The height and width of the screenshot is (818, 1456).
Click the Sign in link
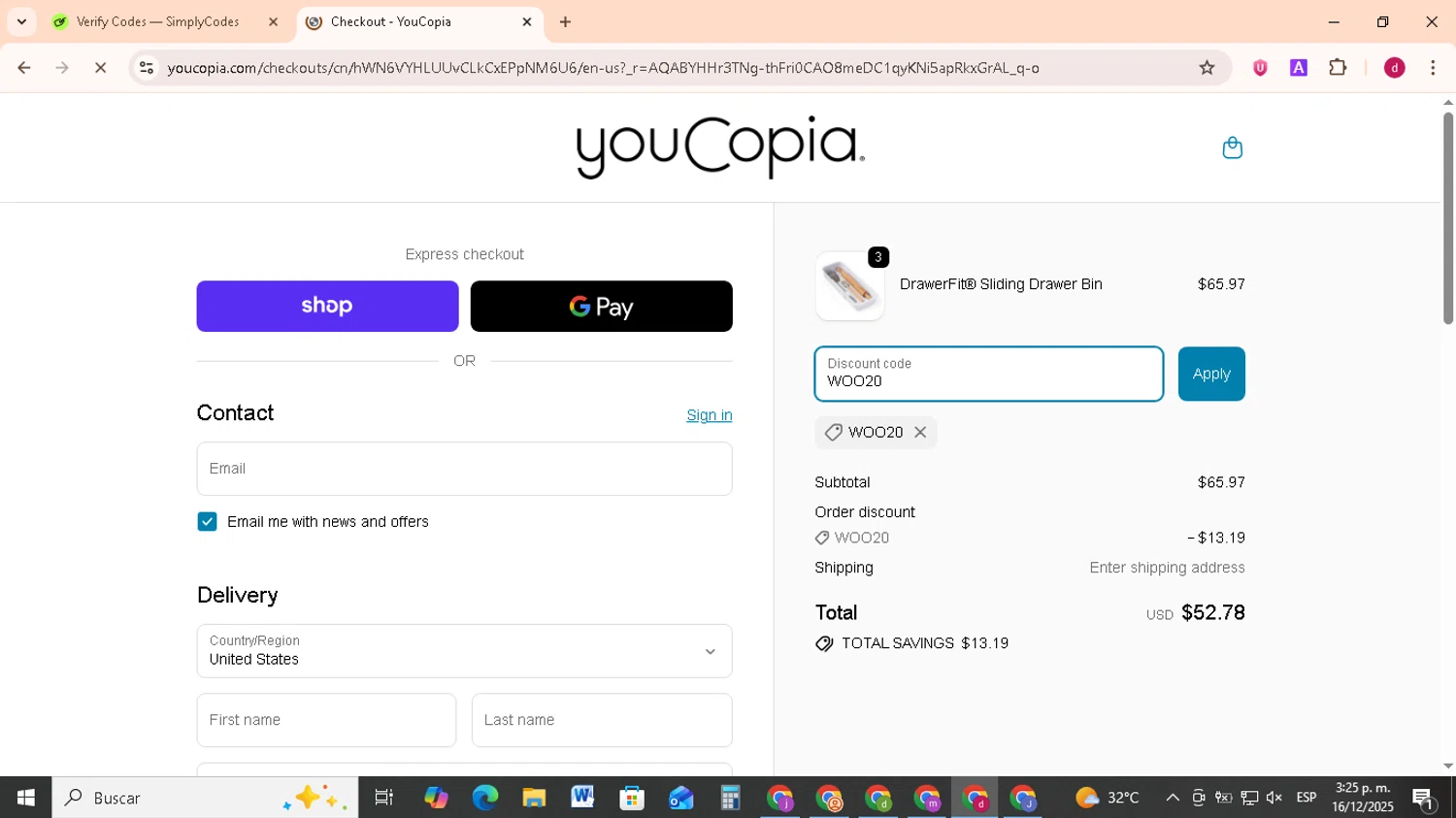(710, 415)
